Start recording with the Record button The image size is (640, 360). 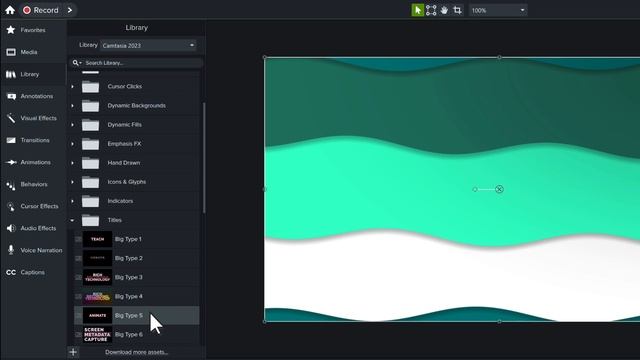coord(41,10)
